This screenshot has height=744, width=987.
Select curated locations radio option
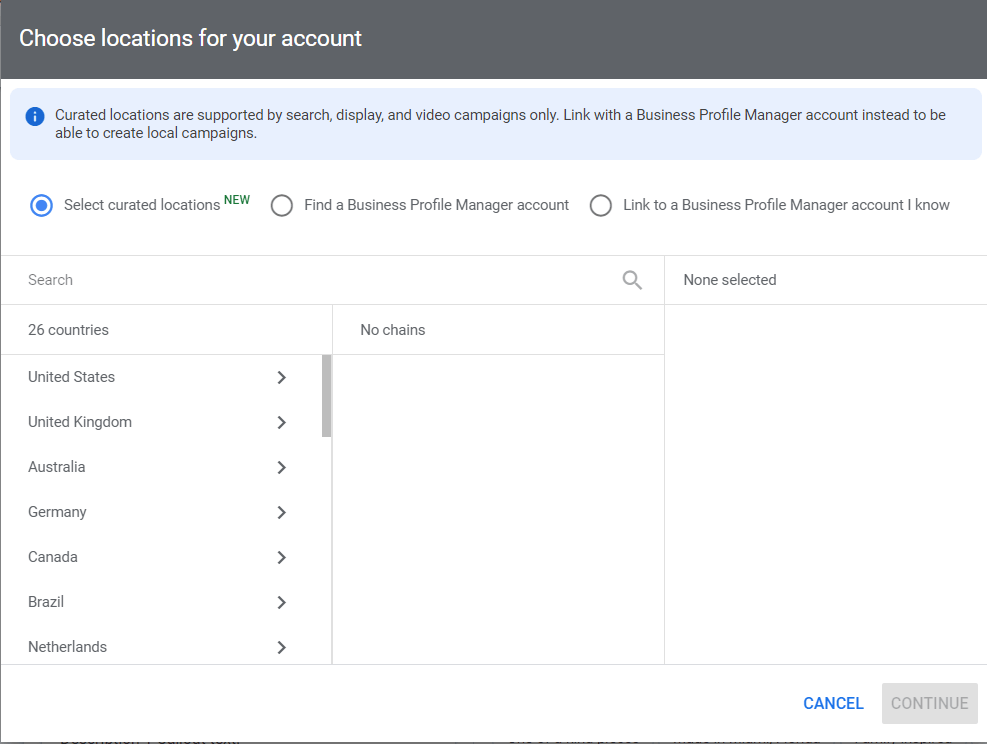click(x=41, y=206)
